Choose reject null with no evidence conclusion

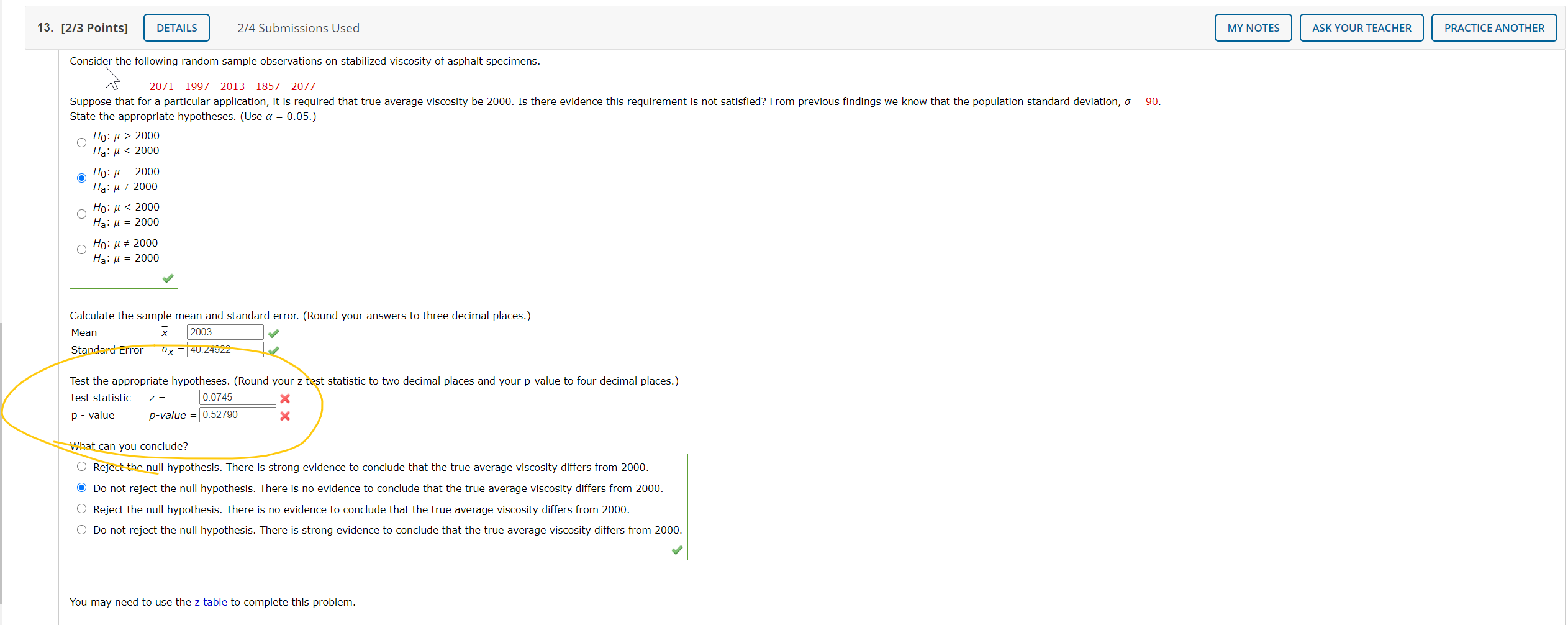click(81, 508)
